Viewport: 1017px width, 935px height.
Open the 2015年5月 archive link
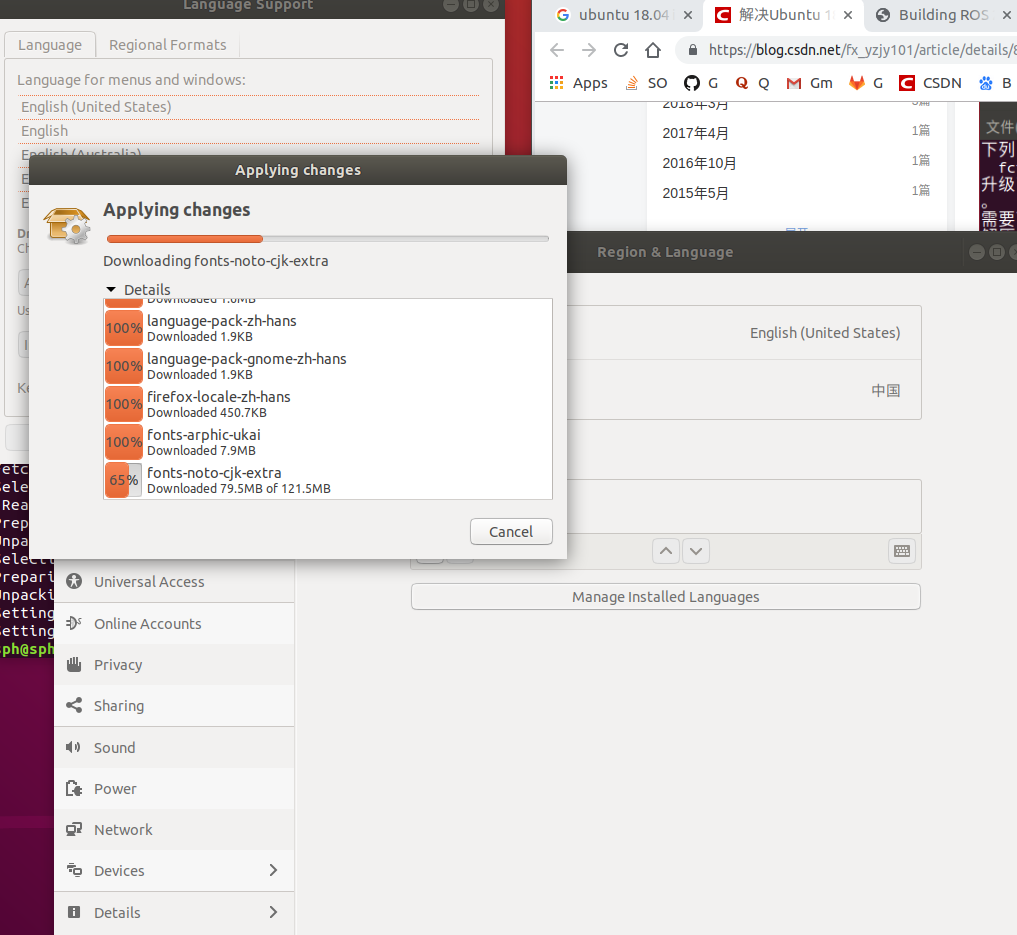pos(695,193)
